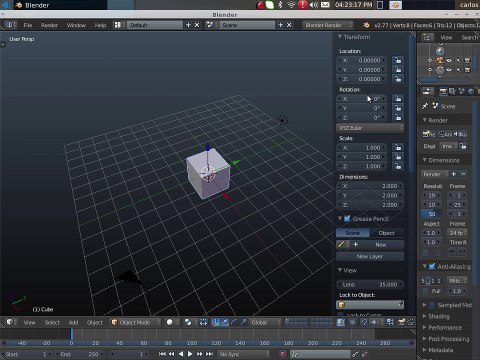Toggle lock on Scale Y

[x=398, y=157]
